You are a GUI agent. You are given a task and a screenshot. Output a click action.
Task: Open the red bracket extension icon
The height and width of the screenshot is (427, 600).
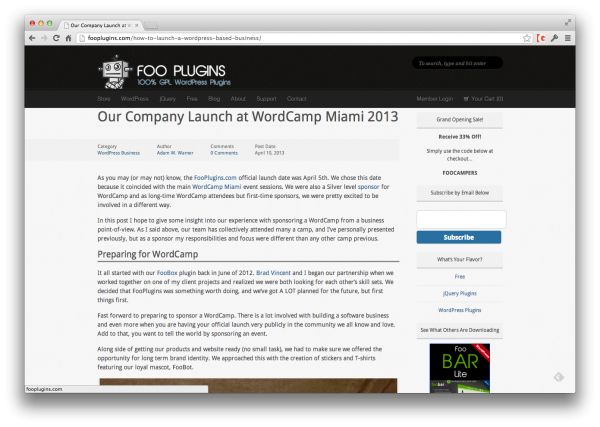tap(541, 38)
